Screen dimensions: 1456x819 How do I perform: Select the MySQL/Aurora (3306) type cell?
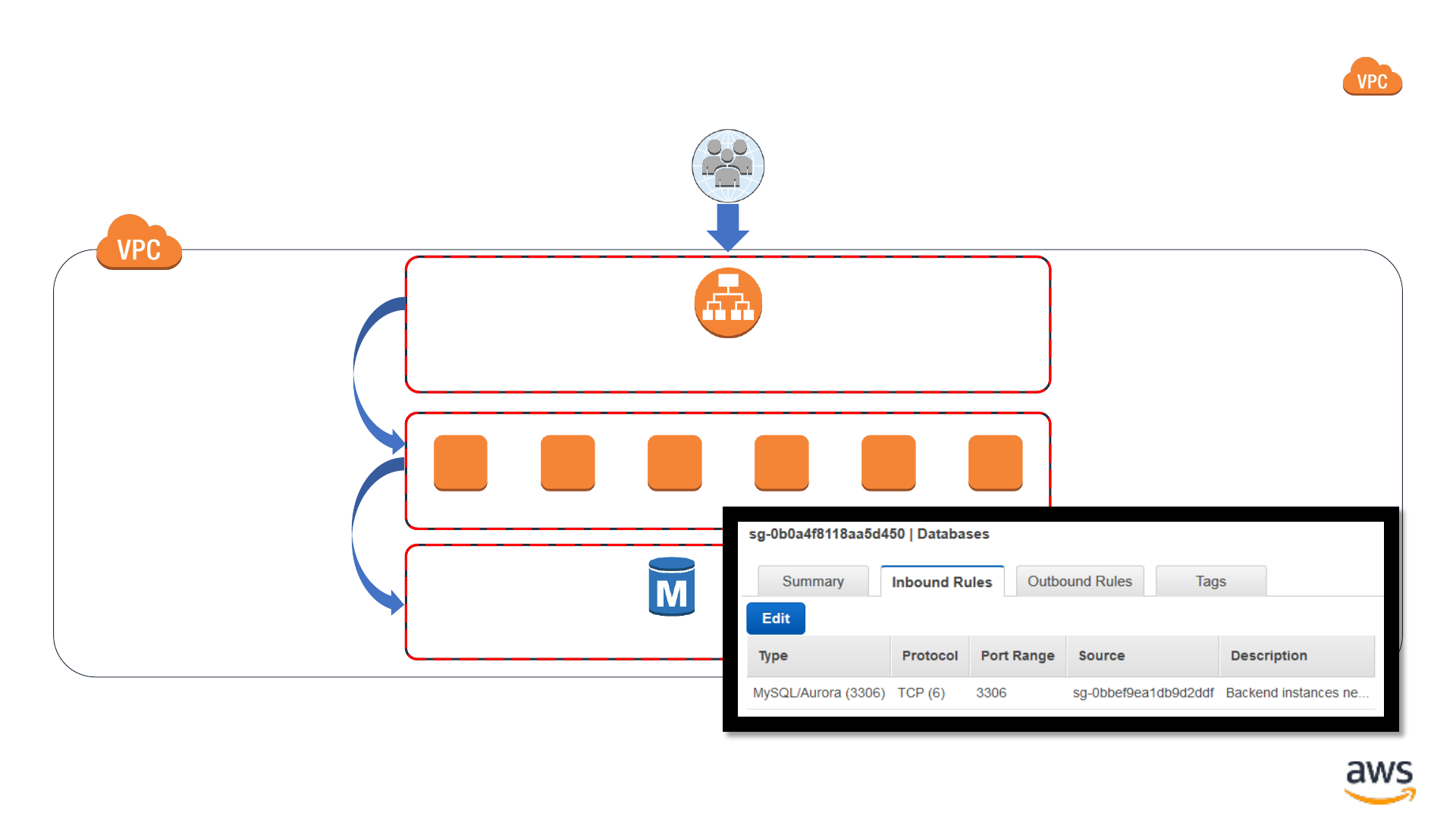819,692
